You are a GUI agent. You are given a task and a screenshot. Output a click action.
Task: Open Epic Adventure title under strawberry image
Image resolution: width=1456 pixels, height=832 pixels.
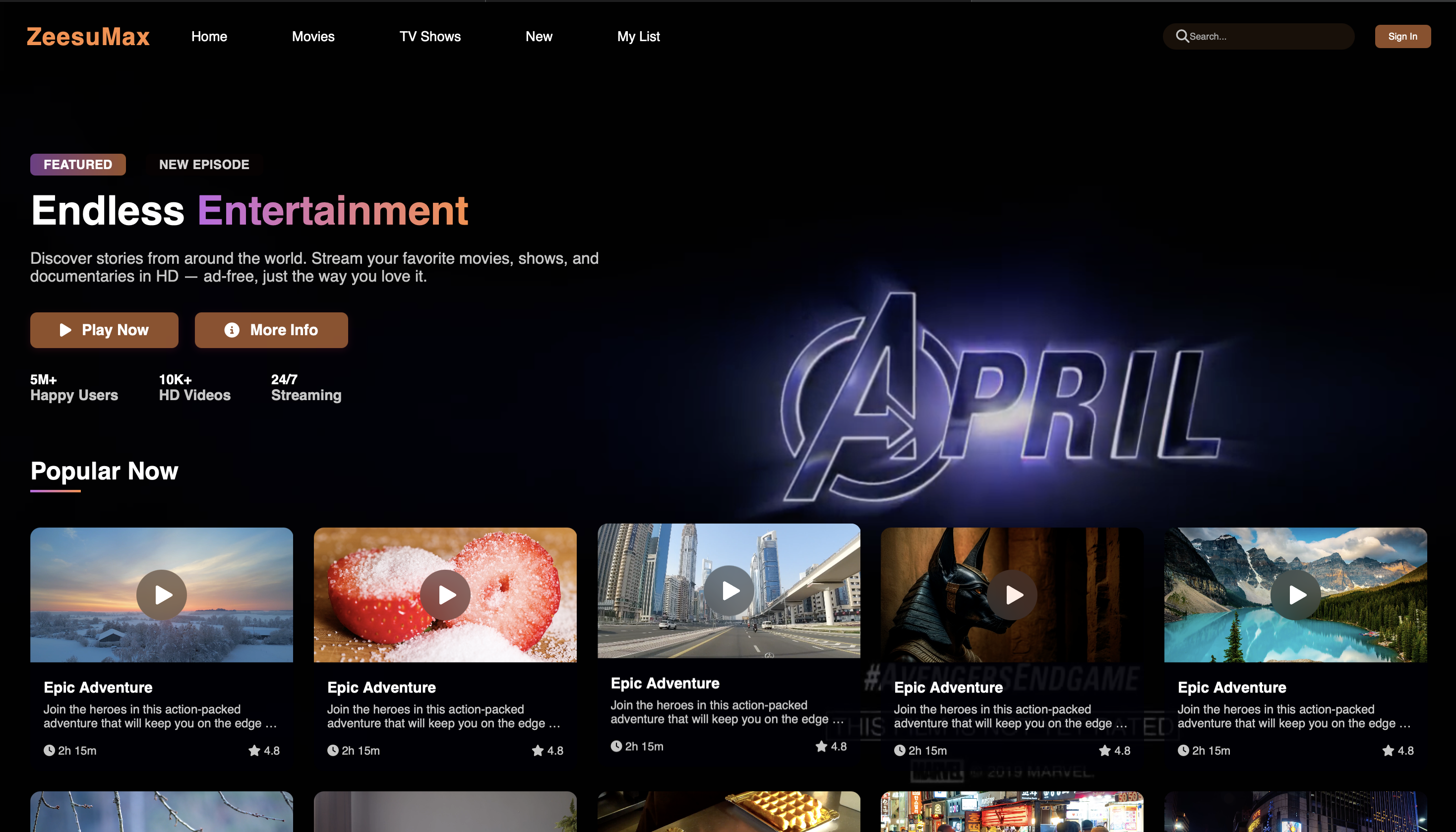[x=381, y=687]
